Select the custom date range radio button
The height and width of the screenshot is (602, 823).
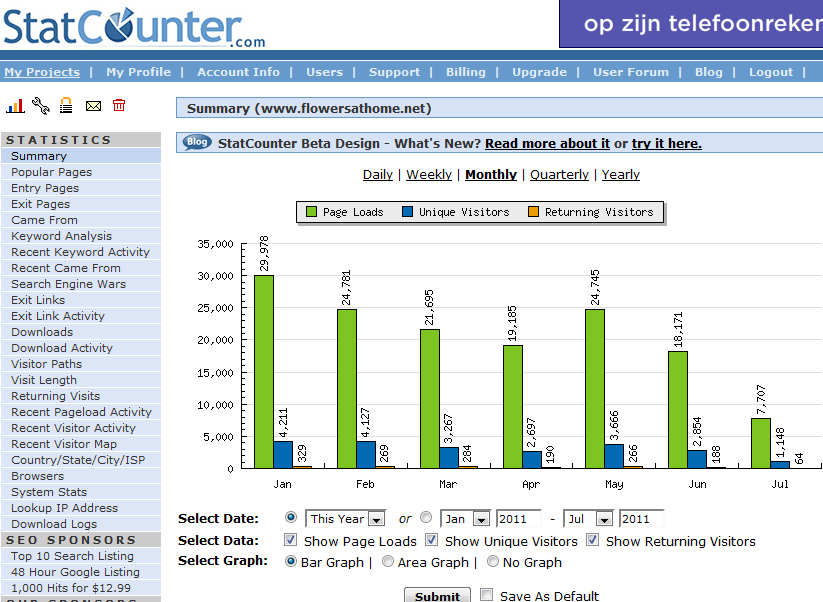point(426,517)
